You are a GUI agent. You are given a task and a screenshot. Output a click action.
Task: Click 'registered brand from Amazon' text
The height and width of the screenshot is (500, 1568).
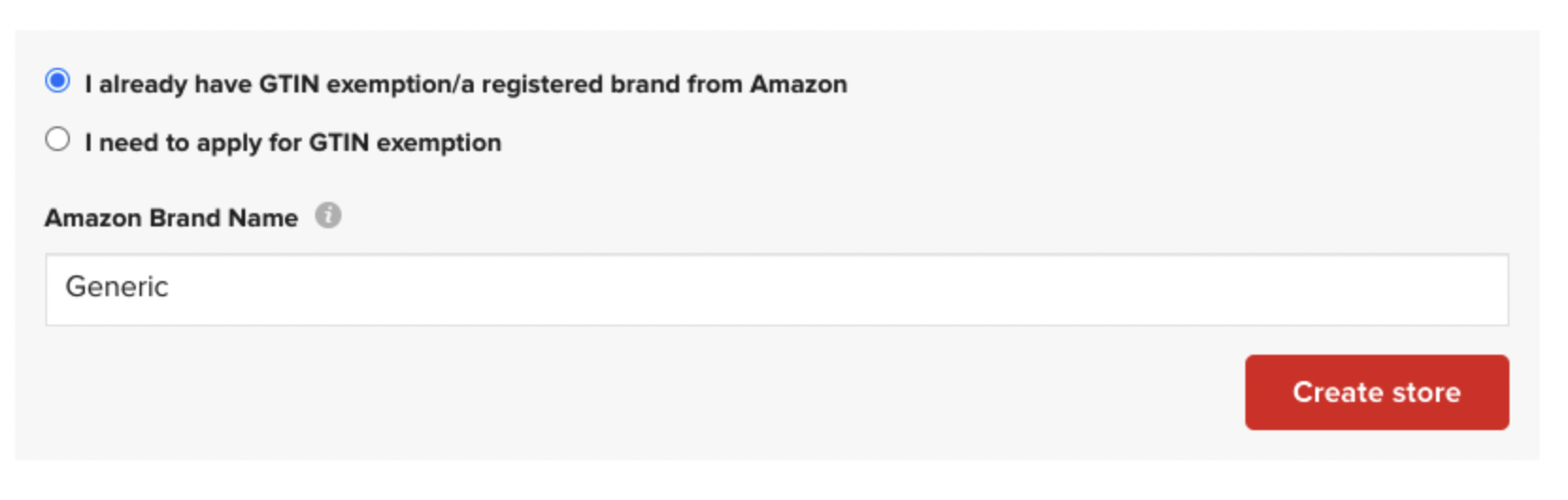tap(664, 84)
